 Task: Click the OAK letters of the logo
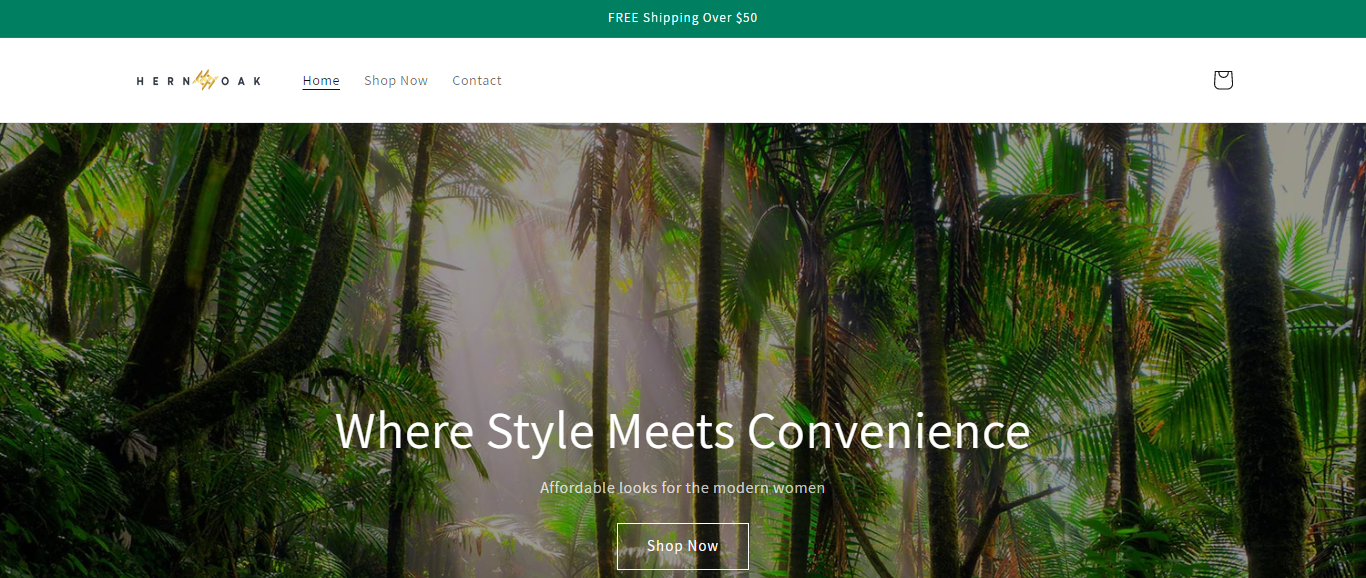pyautogui.click(x=240, y=81)
